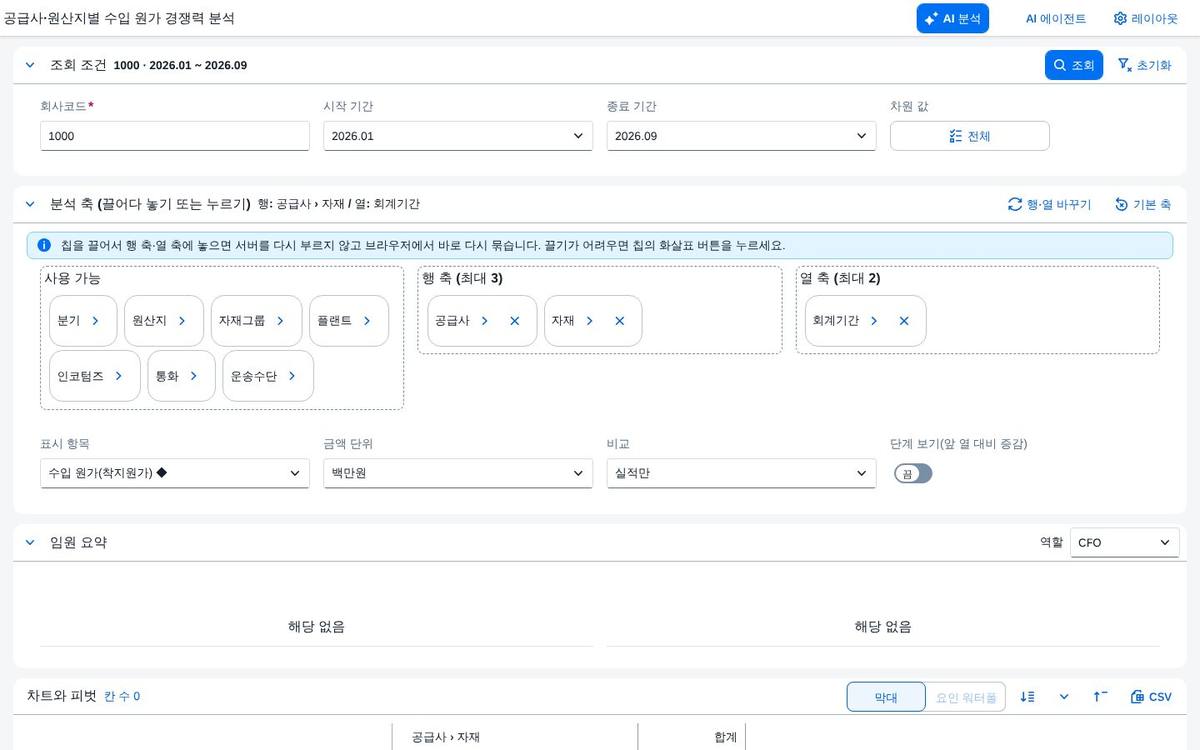Screen dimensions: 1200x750
Task: Open the sort options chevron dropdown
Action: [1064, 697]
